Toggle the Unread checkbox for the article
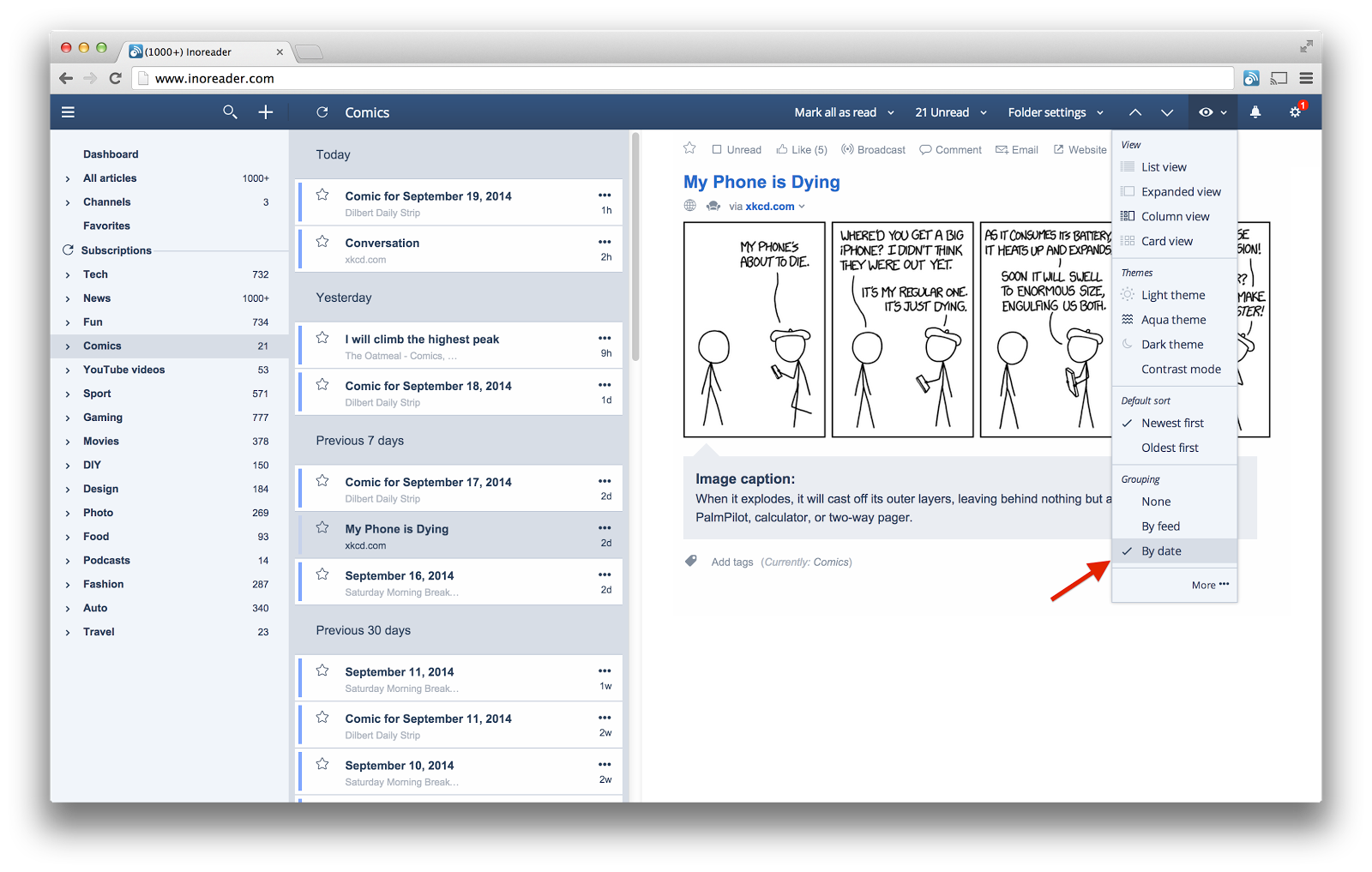Image resolution: width=1372 pixels, height=872 pixels. pyautogui.click(x=717, y=149)
